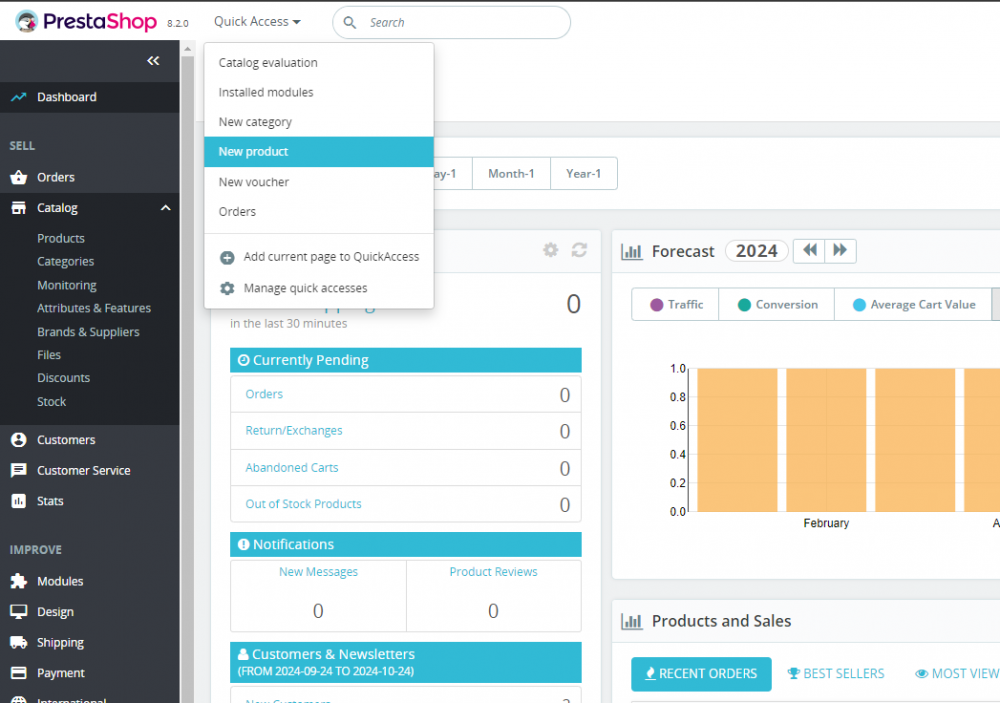Toggle Average Cart Value on the chart
Viewport: 1000px width, 703px height.
(912, 303)
